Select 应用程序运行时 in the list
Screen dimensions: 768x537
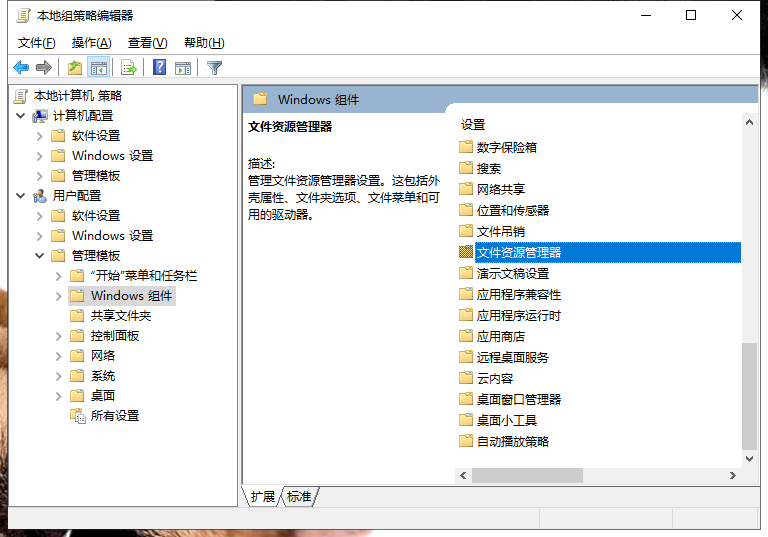(x=519, y=316)
